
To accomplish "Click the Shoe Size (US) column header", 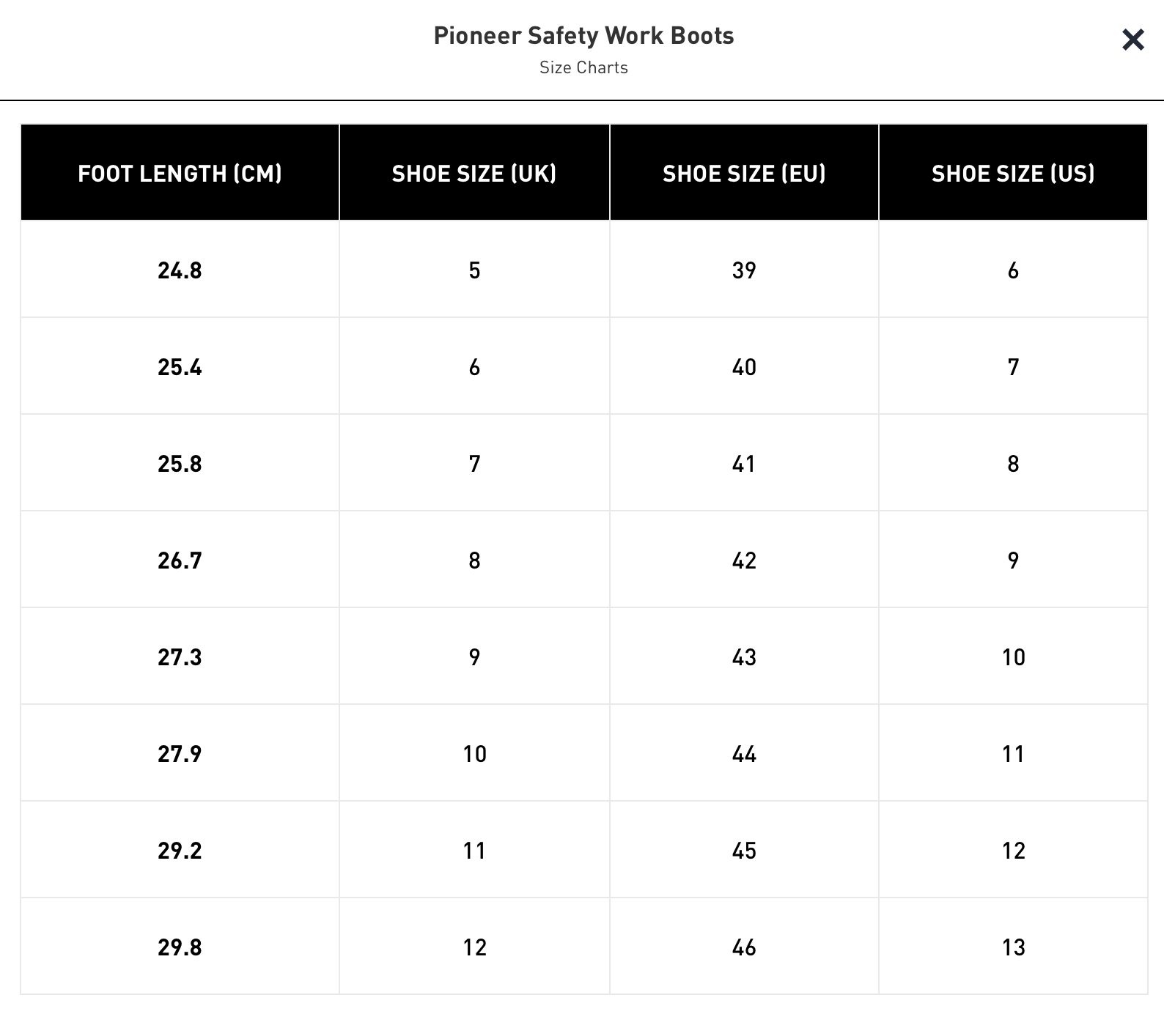I will coord(1013,173).
